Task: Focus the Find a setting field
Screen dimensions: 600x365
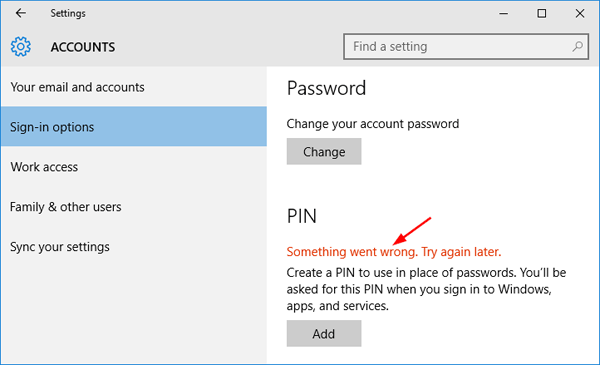Action: (x=466, y=46)
